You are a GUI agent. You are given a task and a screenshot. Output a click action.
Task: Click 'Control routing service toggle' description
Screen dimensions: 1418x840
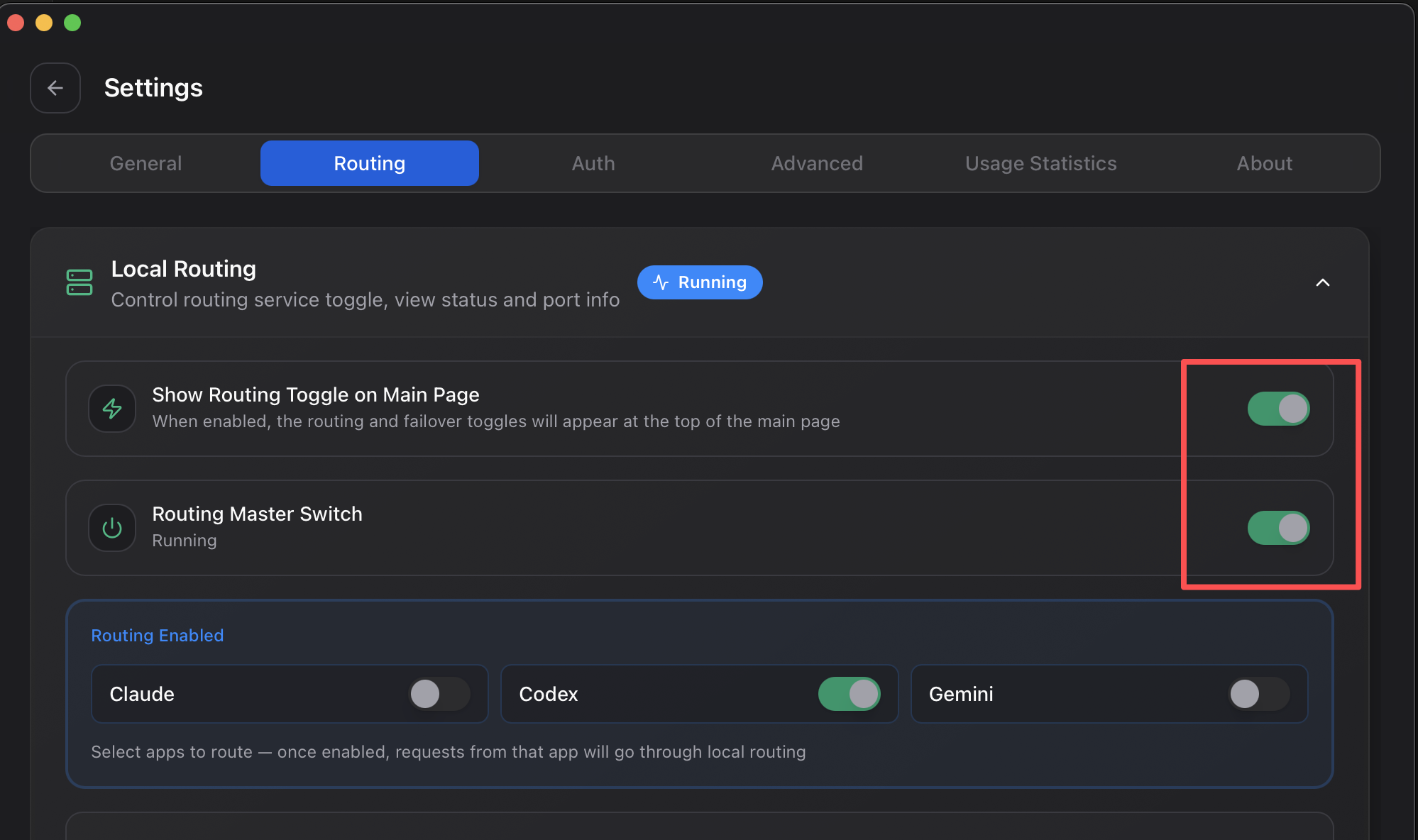point(366,299)
